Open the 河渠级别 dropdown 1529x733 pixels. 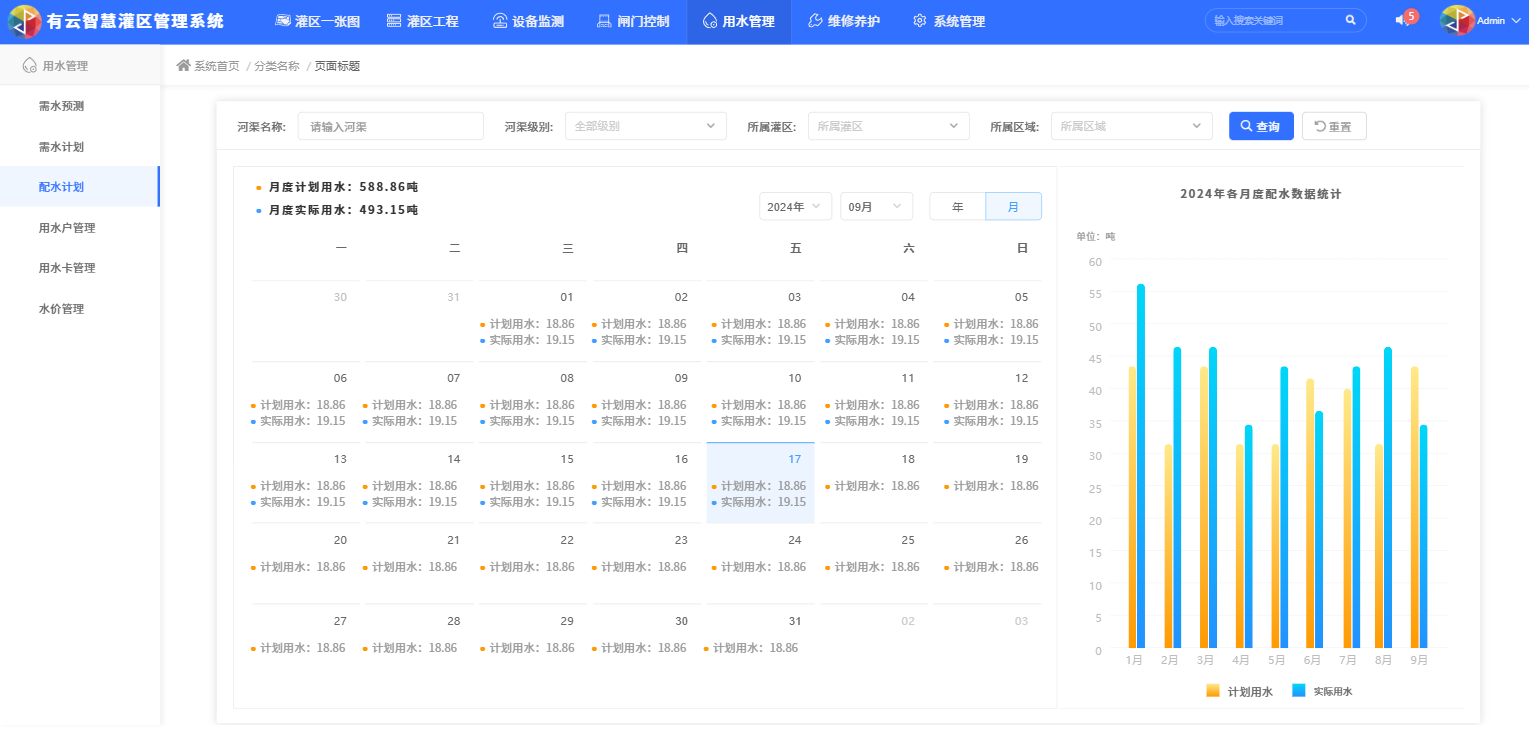coord(645,126)
